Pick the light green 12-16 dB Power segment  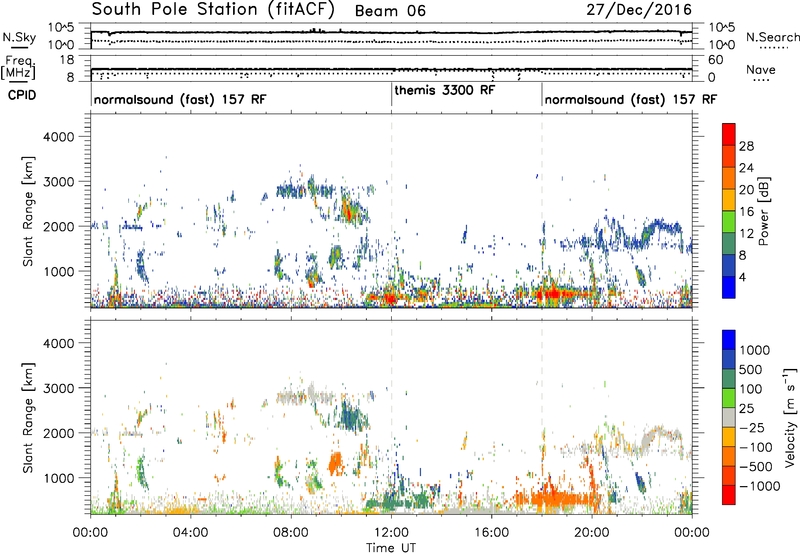click(x=729, y=222)
